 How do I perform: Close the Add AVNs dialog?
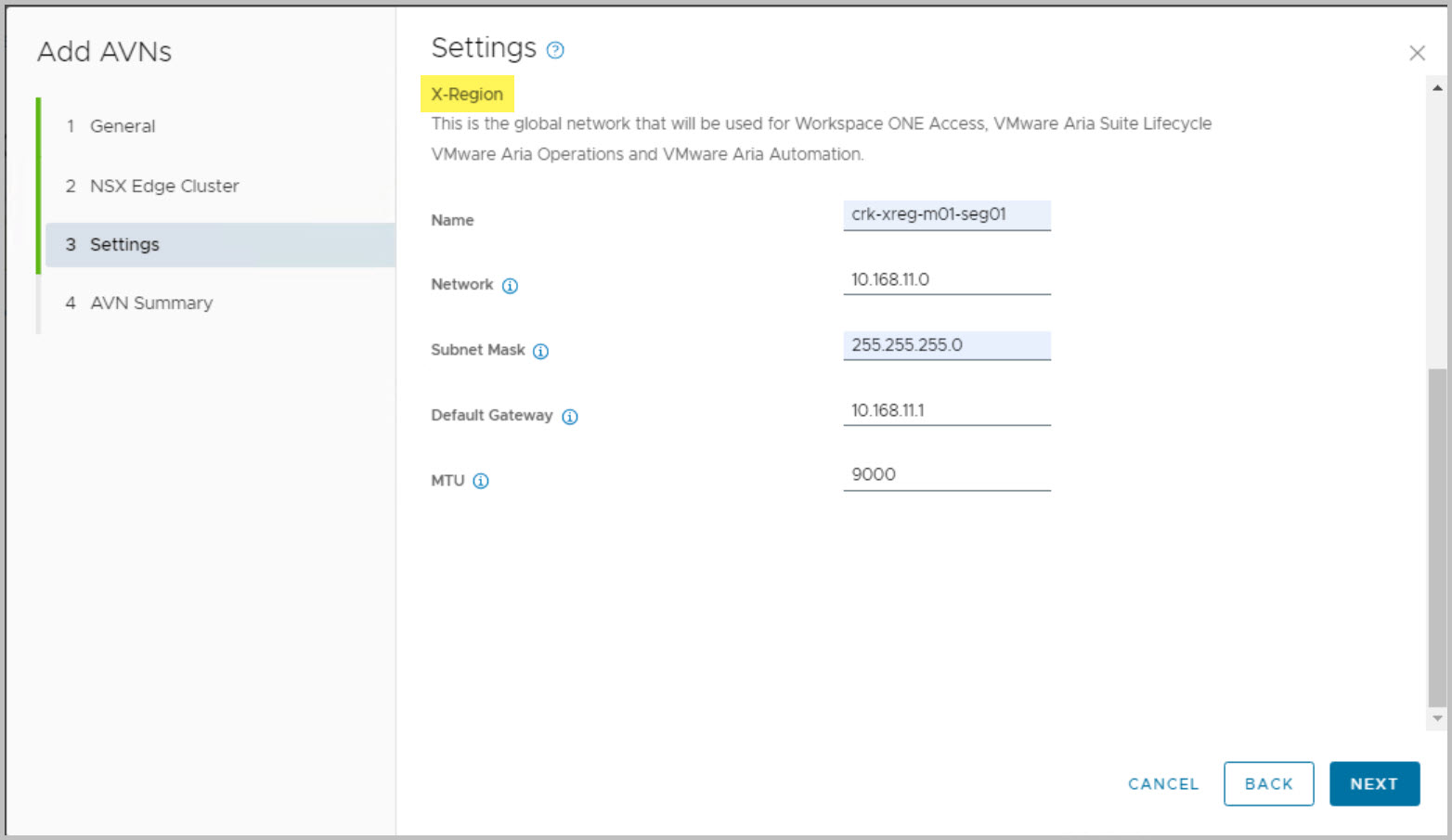1417,53
